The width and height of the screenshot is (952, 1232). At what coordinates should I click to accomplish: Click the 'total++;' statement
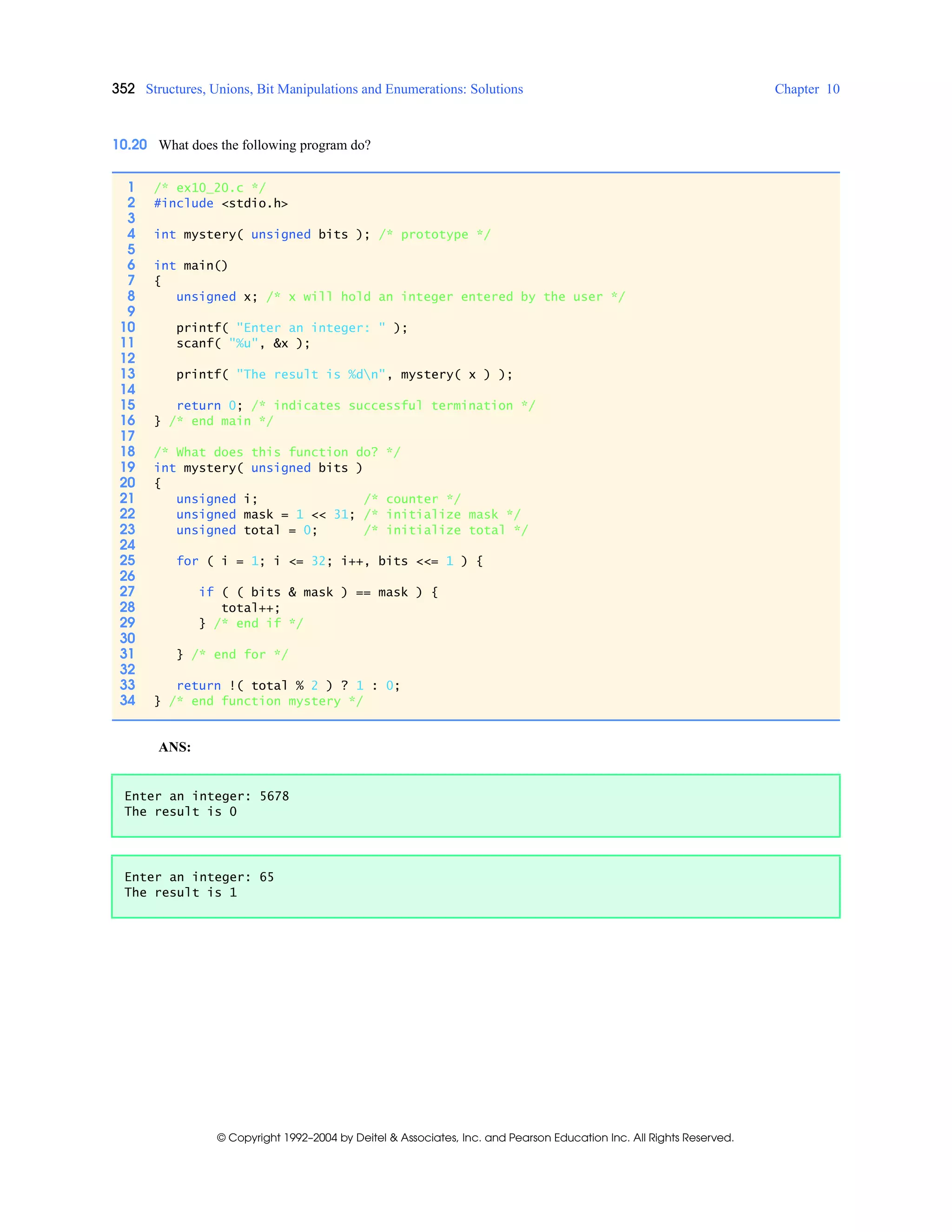tap(251, 608)
